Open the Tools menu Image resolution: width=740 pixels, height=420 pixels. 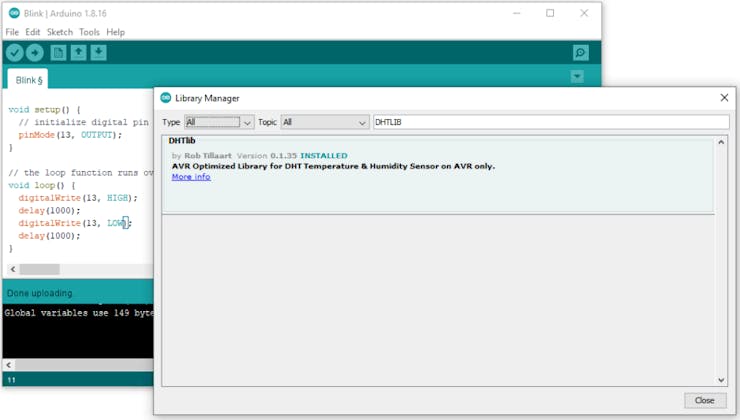(x=89, y=32)
